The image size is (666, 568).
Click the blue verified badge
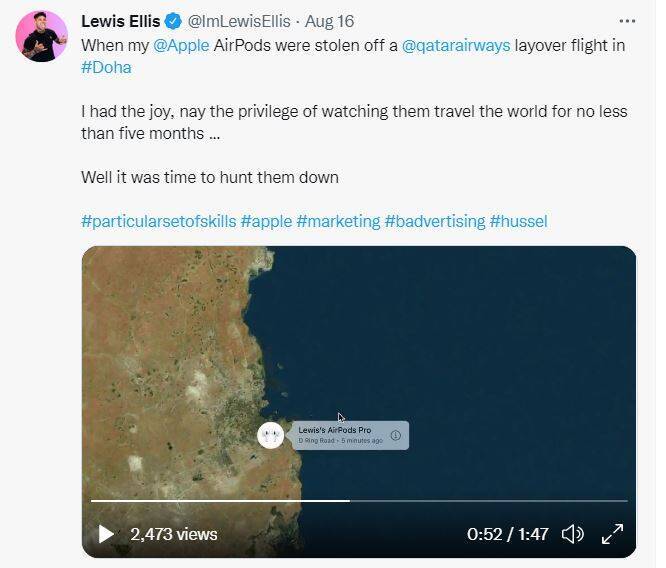(174, 21)
